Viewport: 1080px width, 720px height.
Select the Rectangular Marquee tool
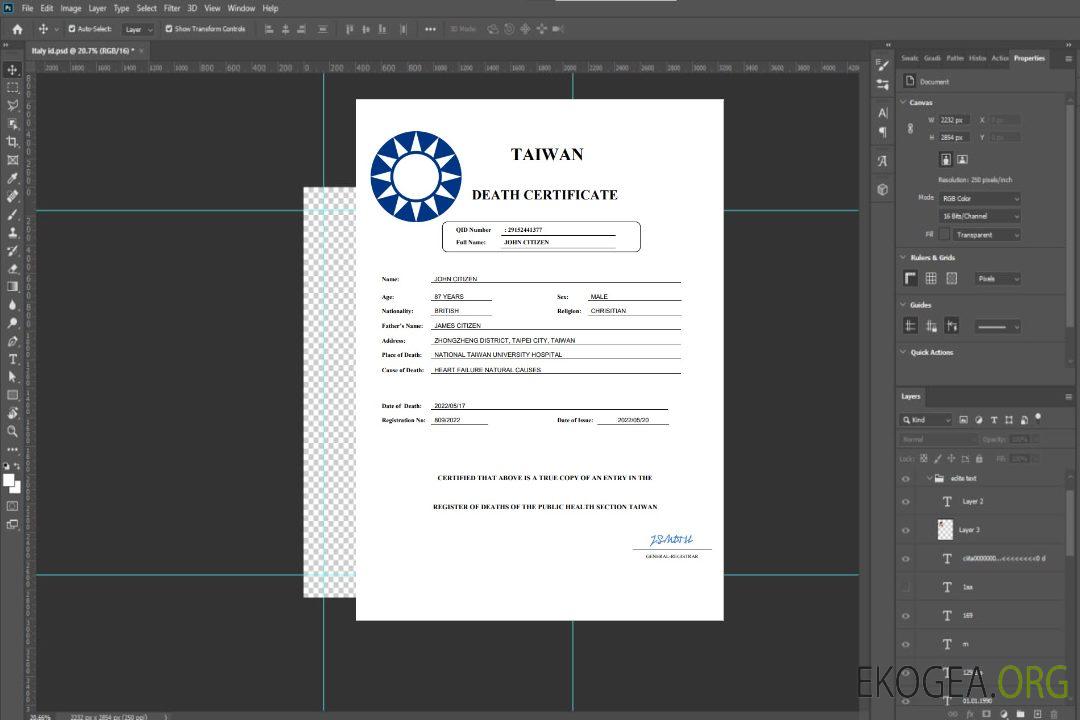pos(12,88)
